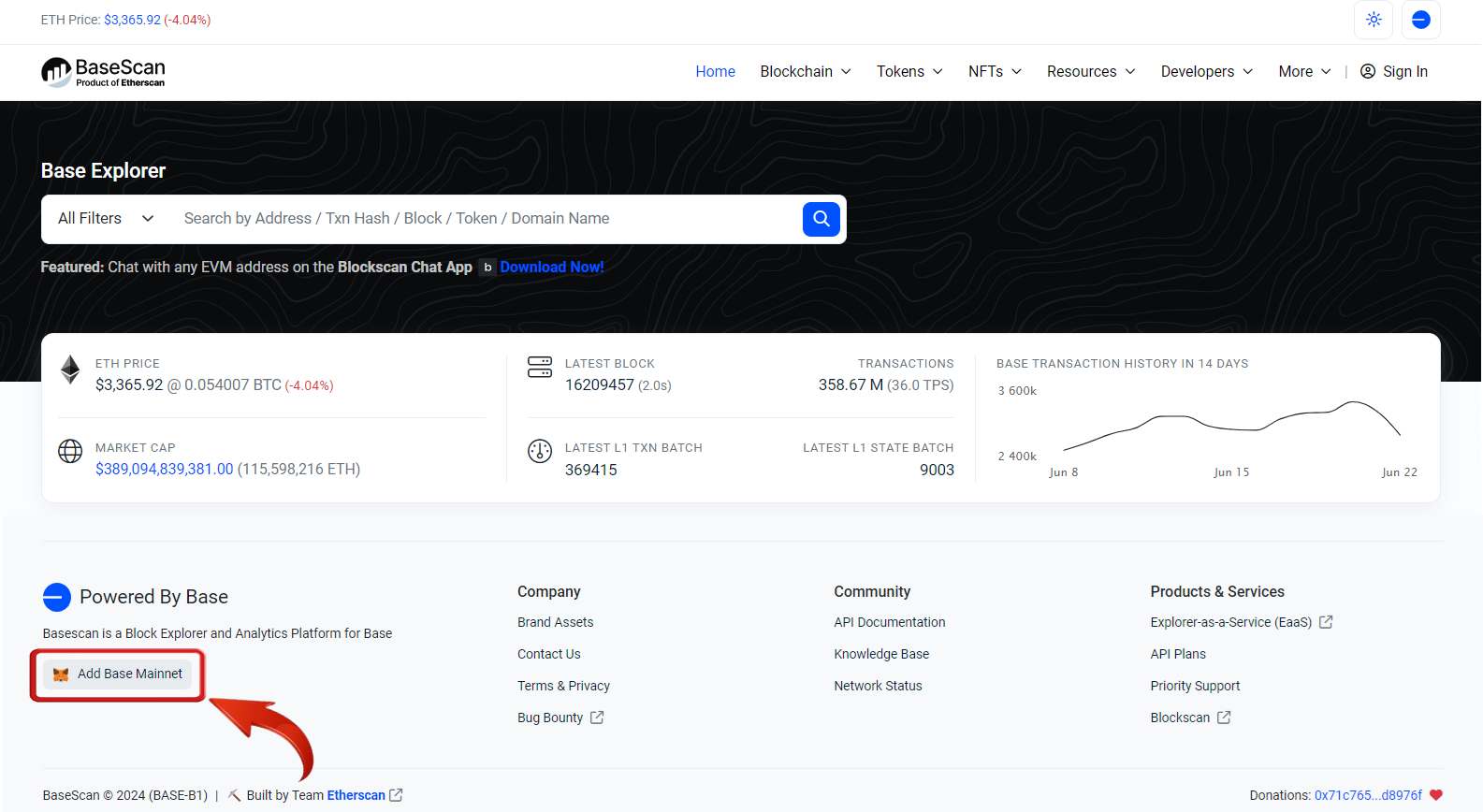Click Sign In
The width and height of the screenshot is (1483, 812).
pyautogui.click(x=1394, y=71)
